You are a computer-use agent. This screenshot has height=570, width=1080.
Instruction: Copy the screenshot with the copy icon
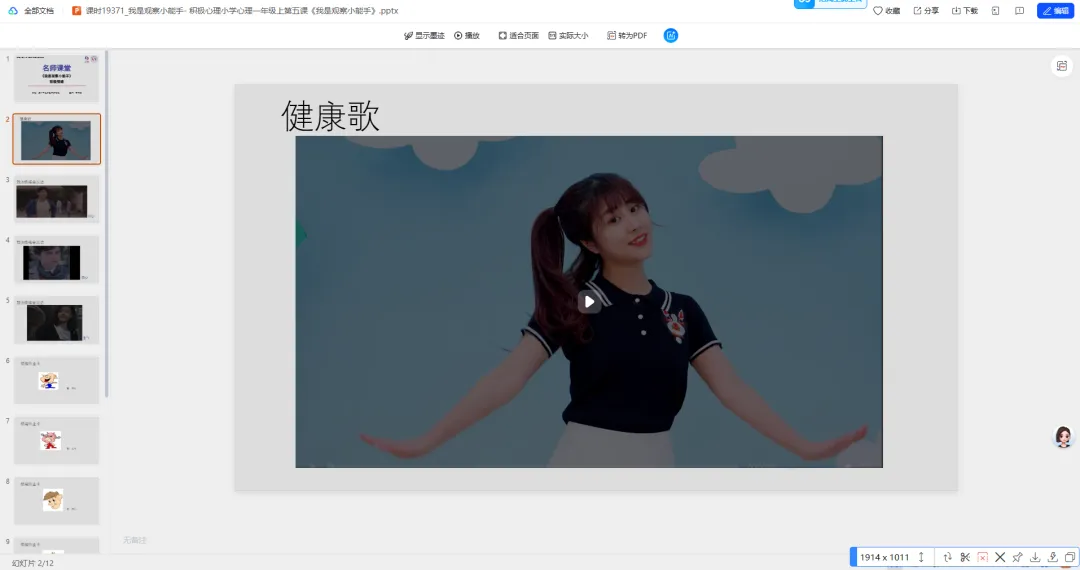pyautogui.click(x=1070, y=558)
